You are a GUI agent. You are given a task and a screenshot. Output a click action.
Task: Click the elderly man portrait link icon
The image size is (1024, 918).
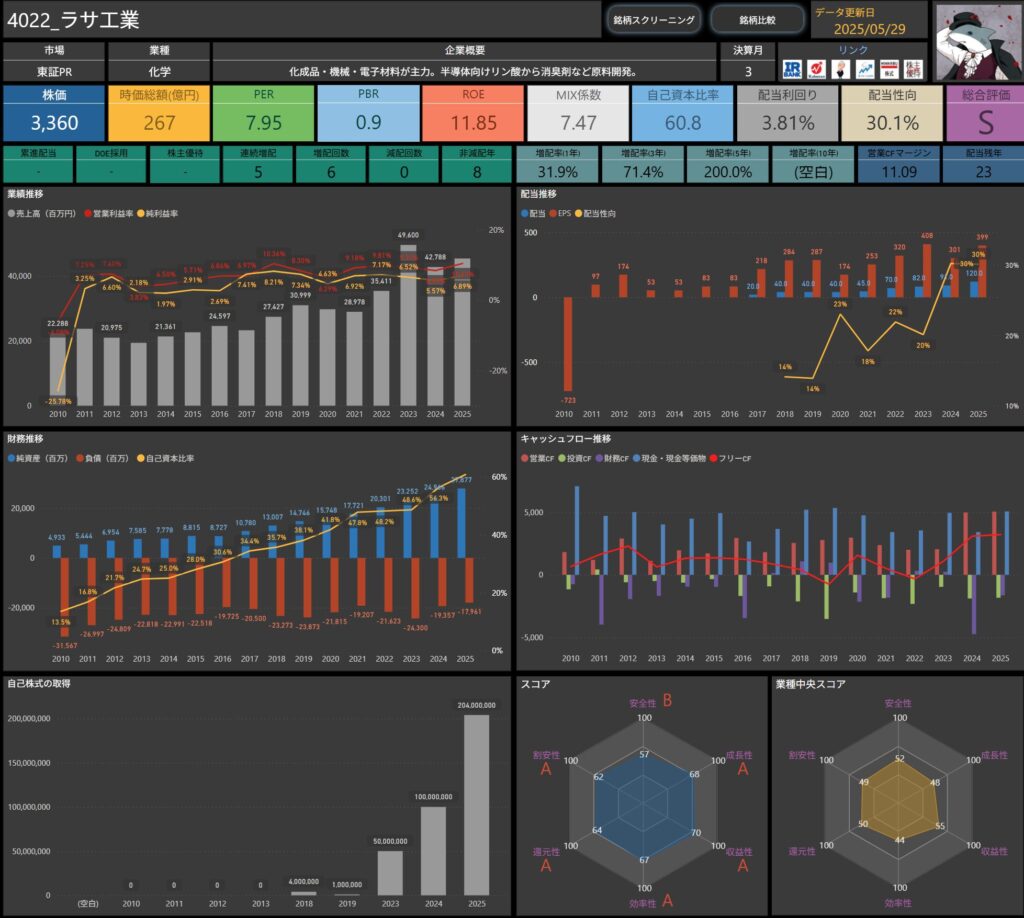coord(840,69)
